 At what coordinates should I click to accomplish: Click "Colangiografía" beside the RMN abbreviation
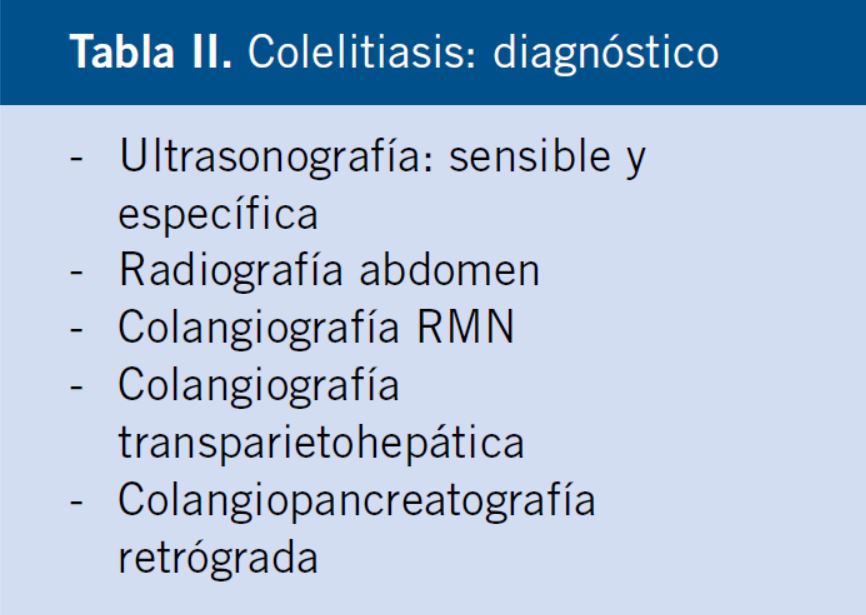(258, 330)
